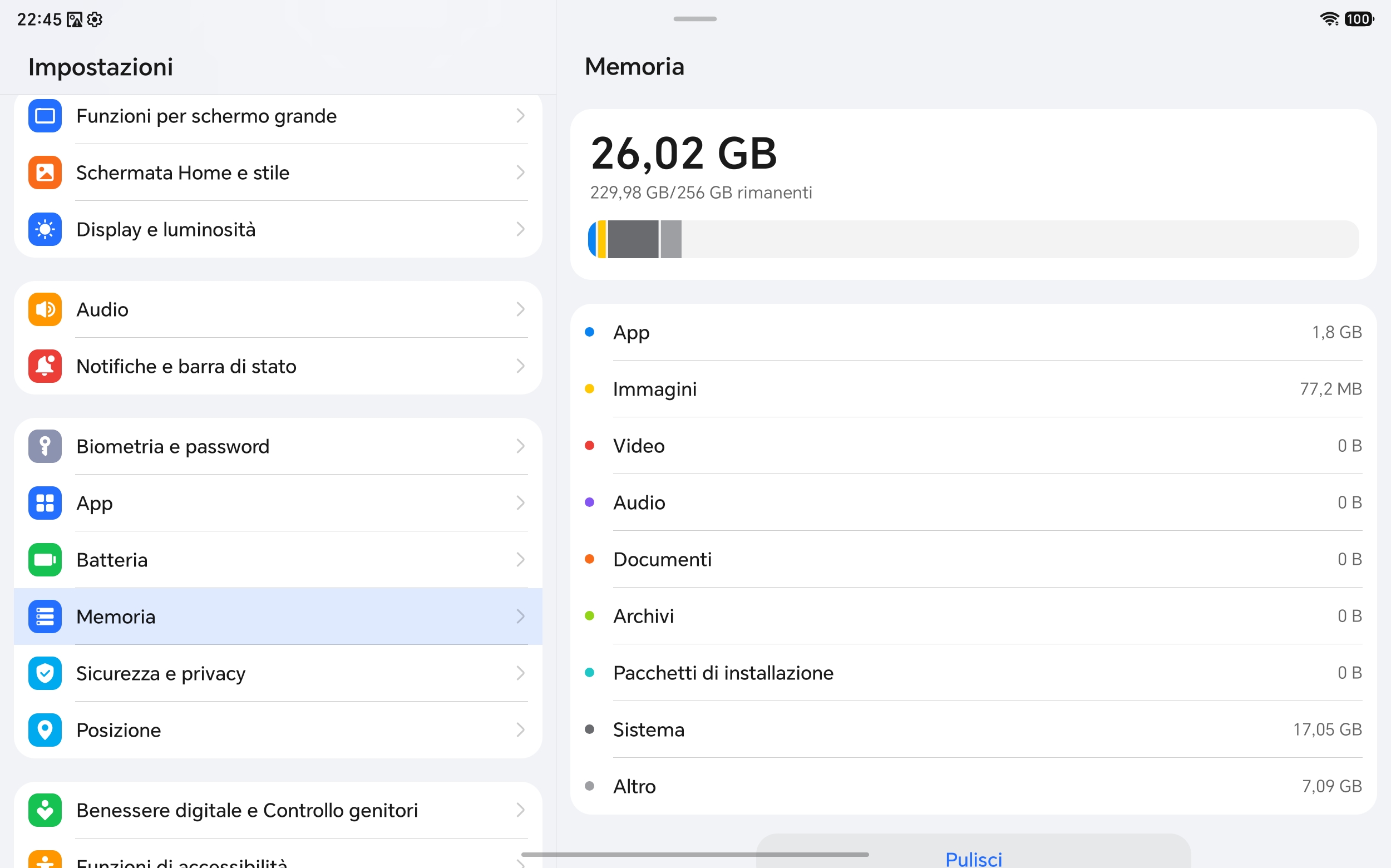Open Benessere digitale e Controllo genitori

278,810
